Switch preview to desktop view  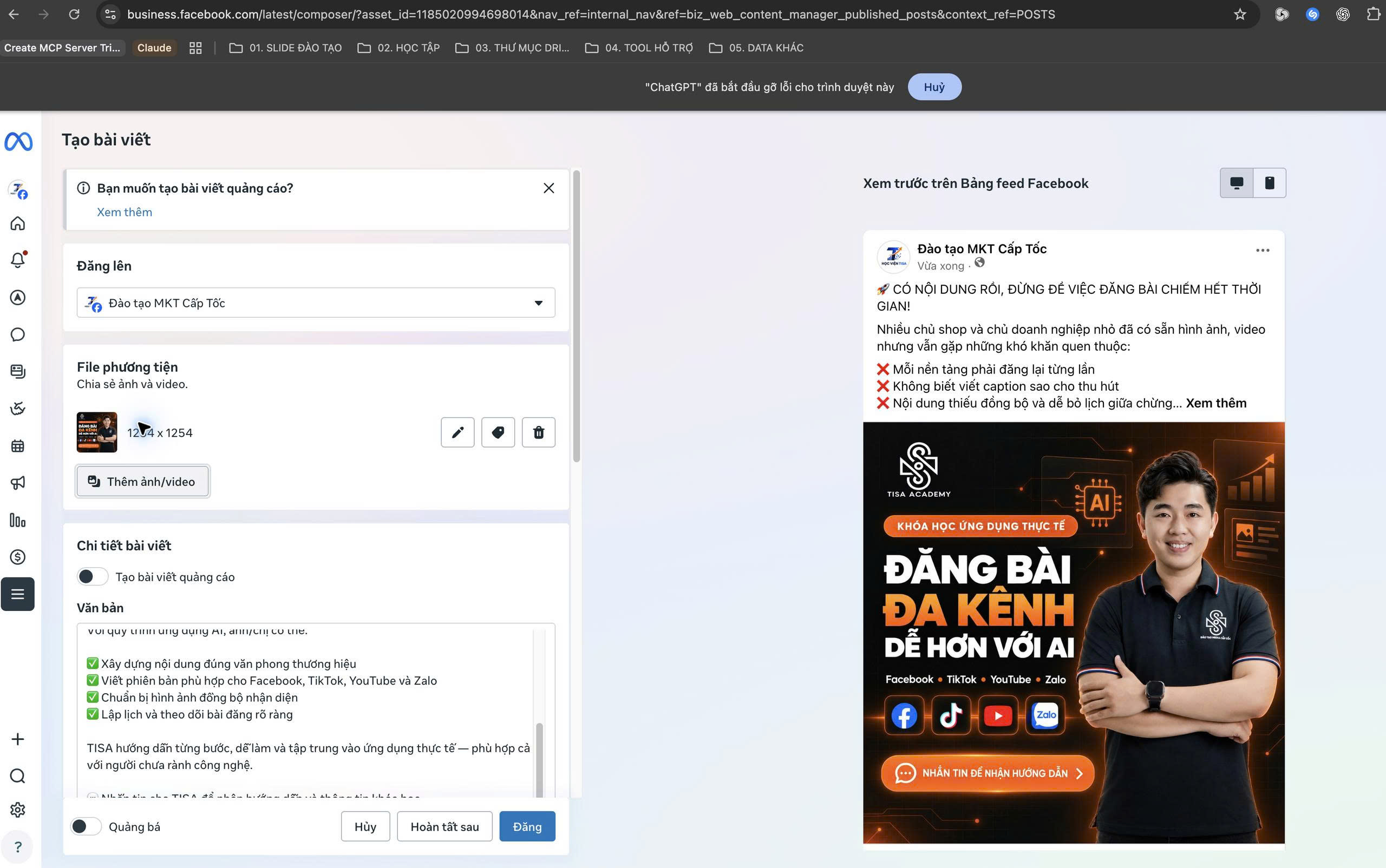pos(1237,183)
